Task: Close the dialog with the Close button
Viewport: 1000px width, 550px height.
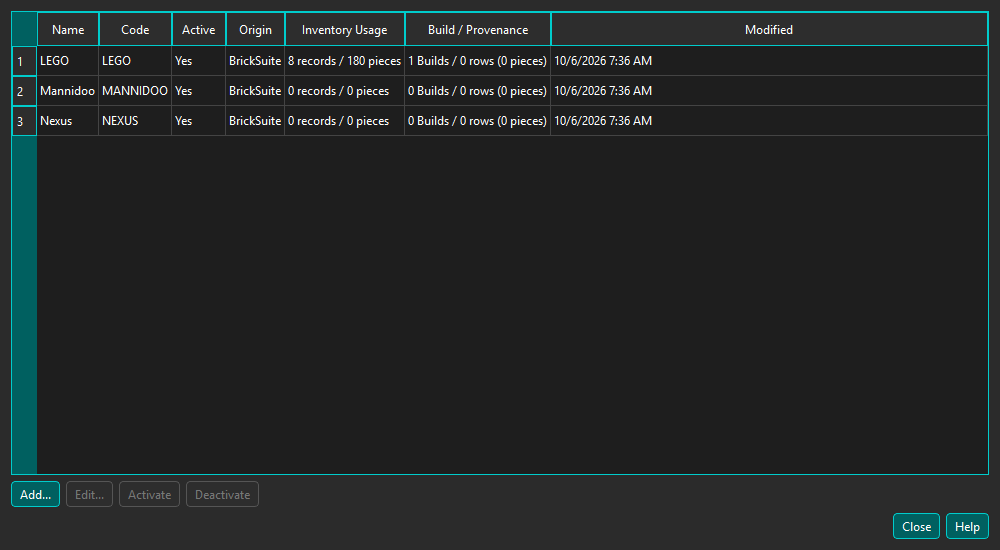Action: pyautogui.click(x=916, y=526)
